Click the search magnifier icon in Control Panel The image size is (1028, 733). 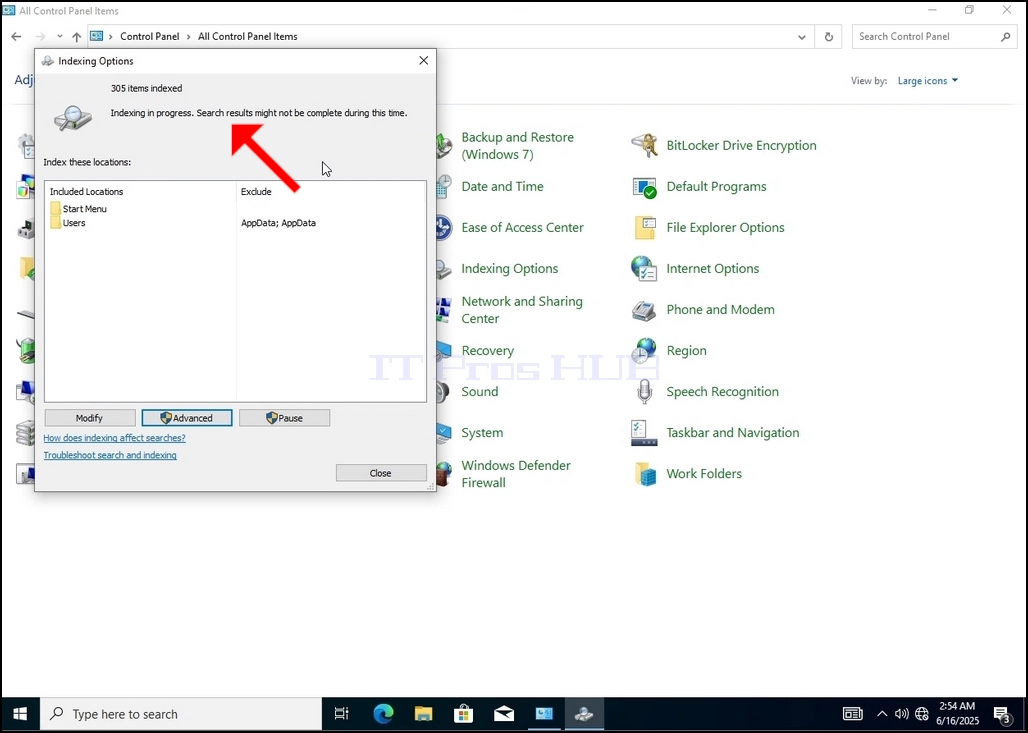(1005, 37)
